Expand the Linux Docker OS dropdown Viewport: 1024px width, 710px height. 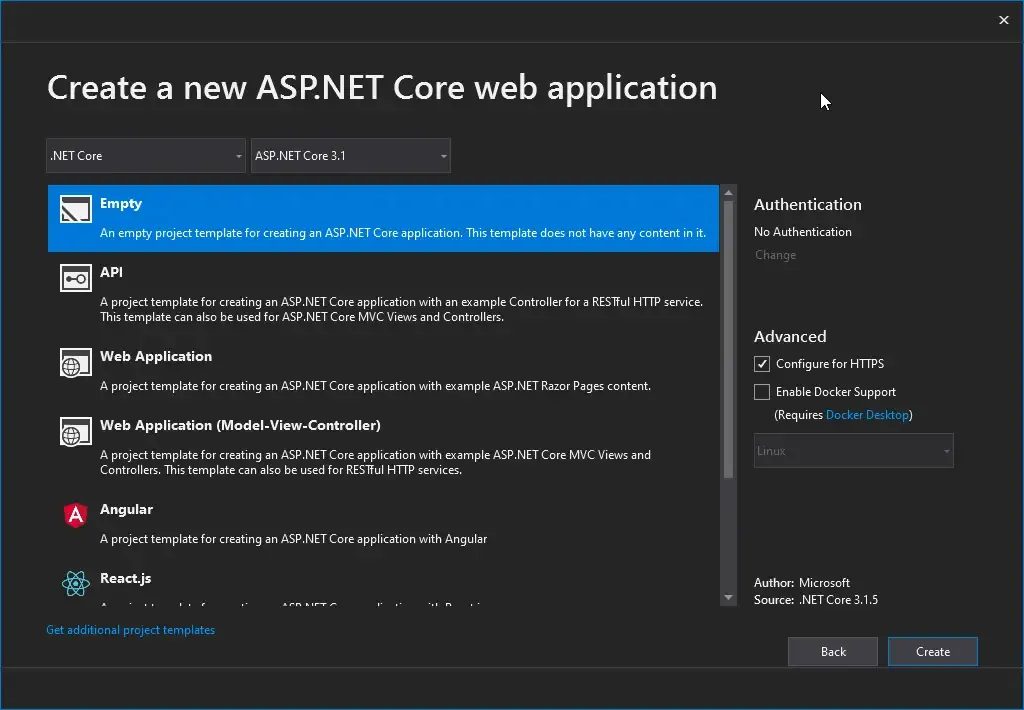click(853, 451)
